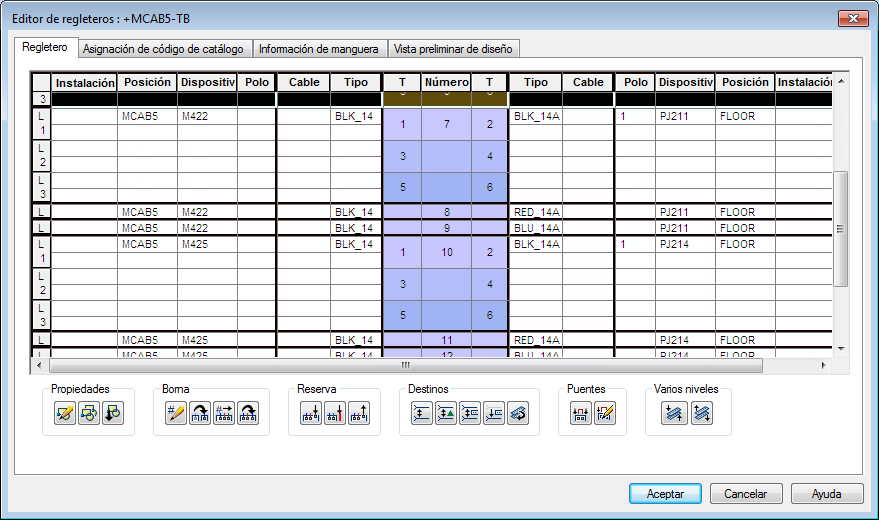
Task: Click the left Instalación column header
Action: click(x=85, y=82)
